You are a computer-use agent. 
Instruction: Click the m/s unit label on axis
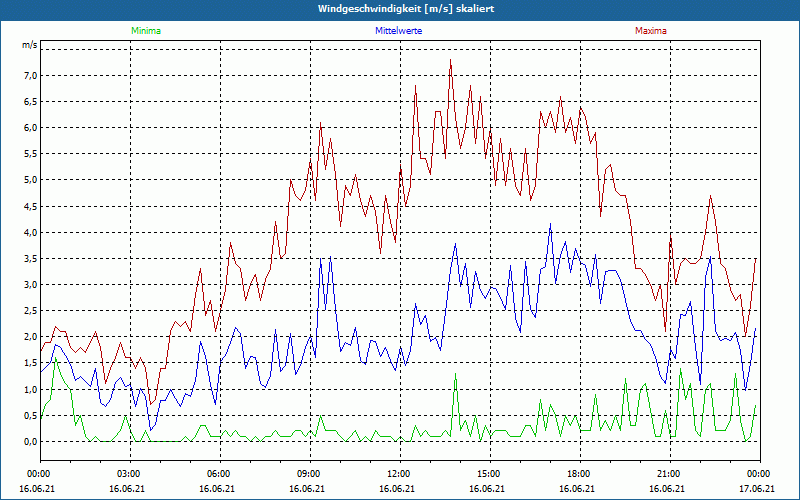[30, 45]
